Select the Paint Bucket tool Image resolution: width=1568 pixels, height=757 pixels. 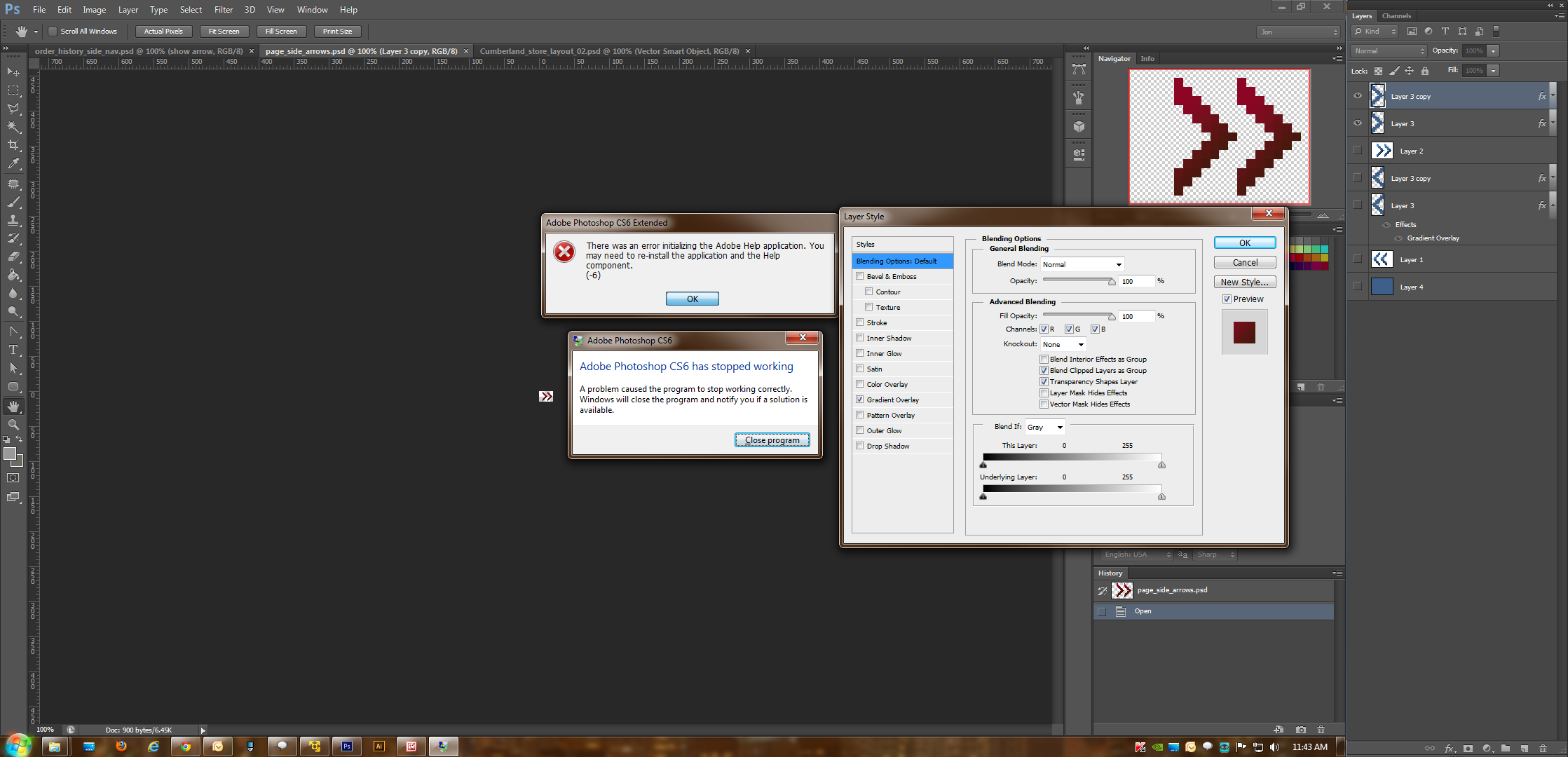[13, 275]
